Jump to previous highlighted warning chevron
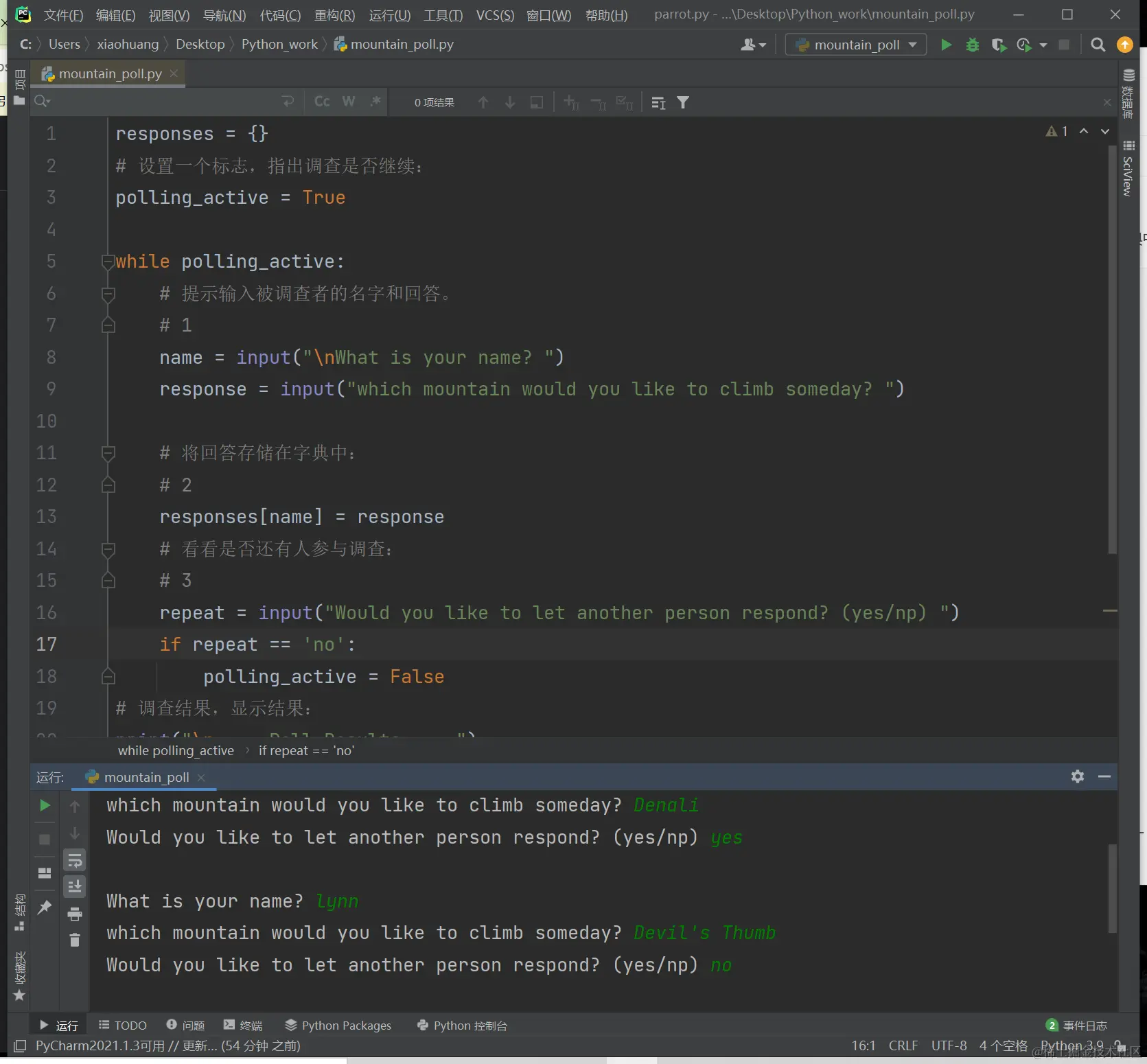1147x1064 pixels. pyautogui.click(x=1084, y=131)
